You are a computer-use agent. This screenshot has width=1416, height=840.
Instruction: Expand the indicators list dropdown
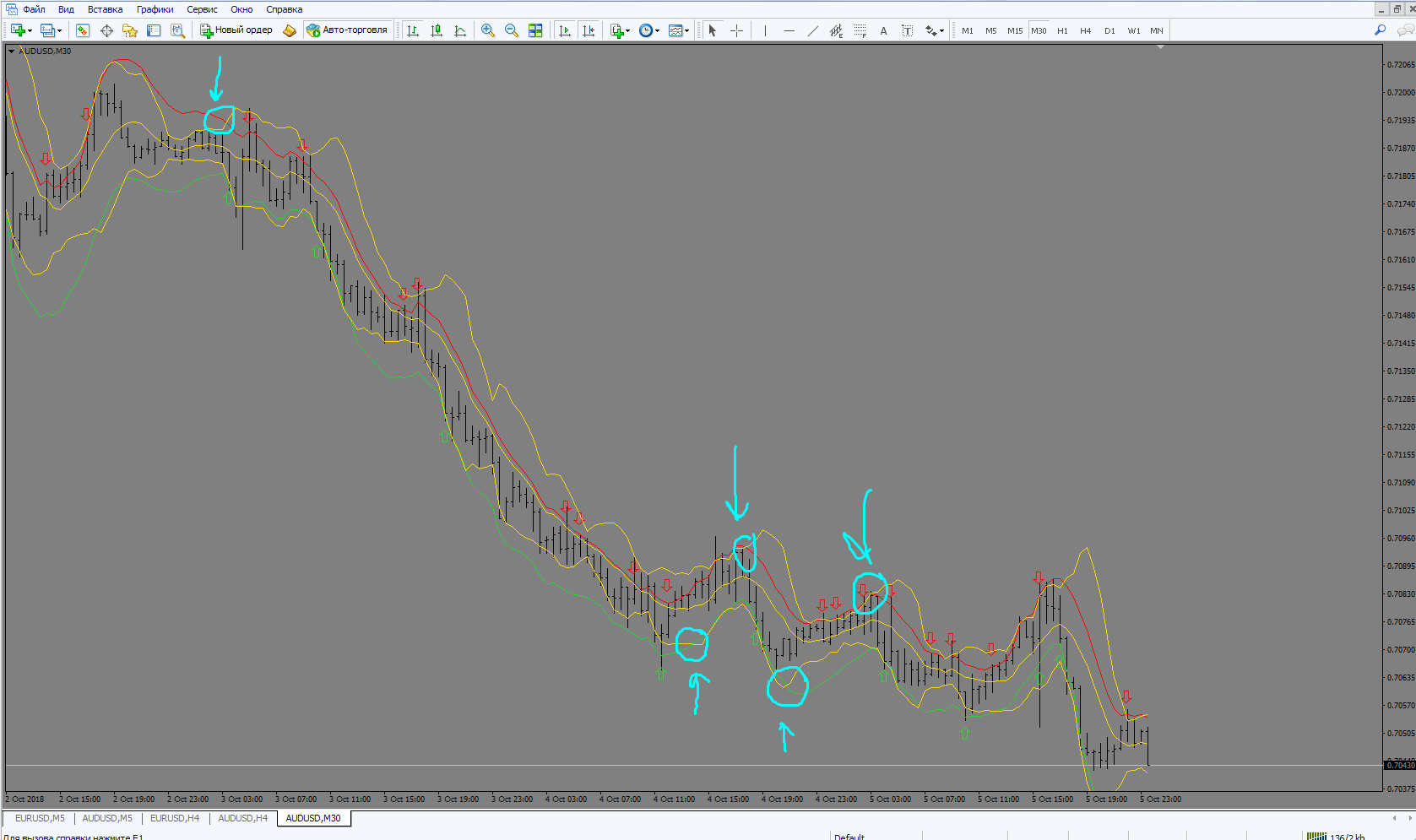click(621, 30)
